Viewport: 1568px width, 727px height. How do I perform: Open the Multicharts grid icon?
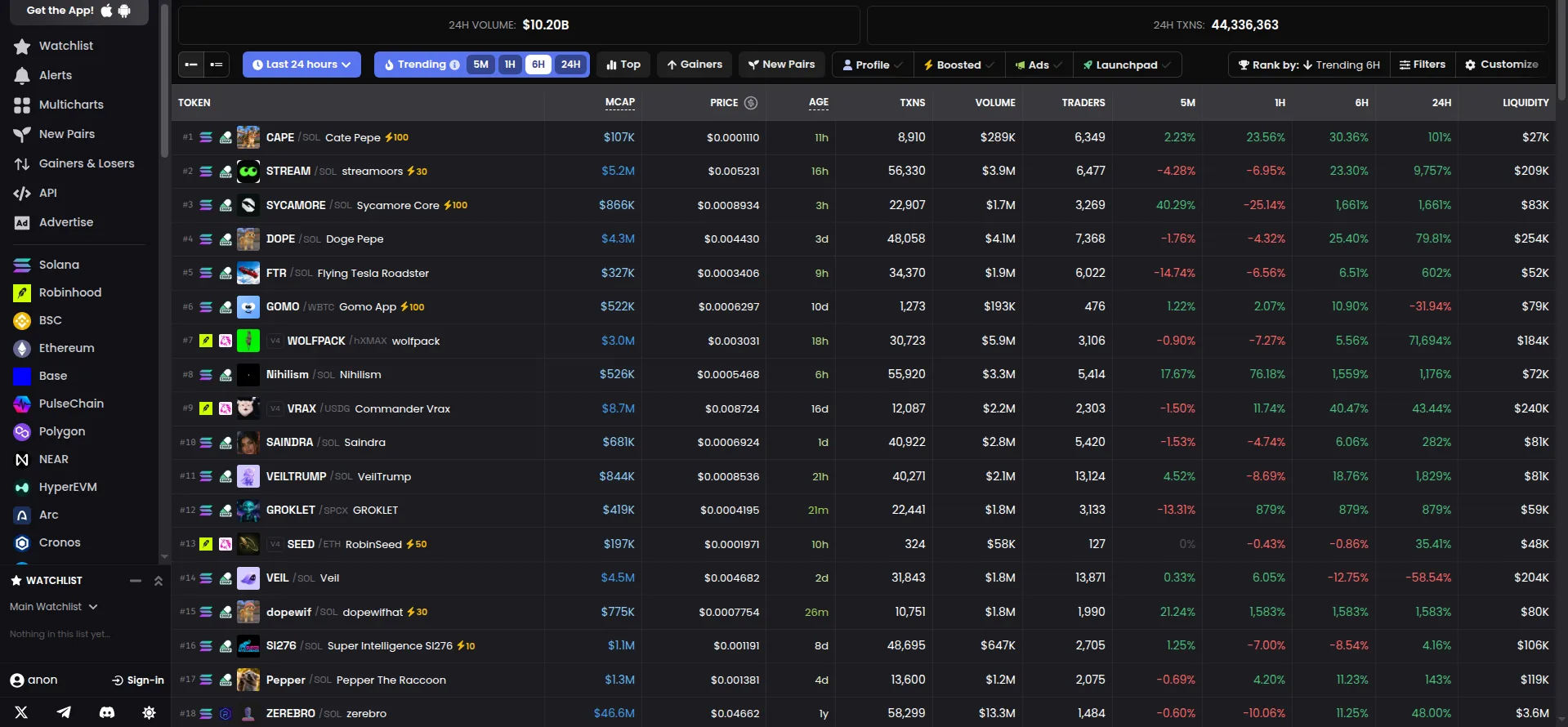click(x=22, y=105)
